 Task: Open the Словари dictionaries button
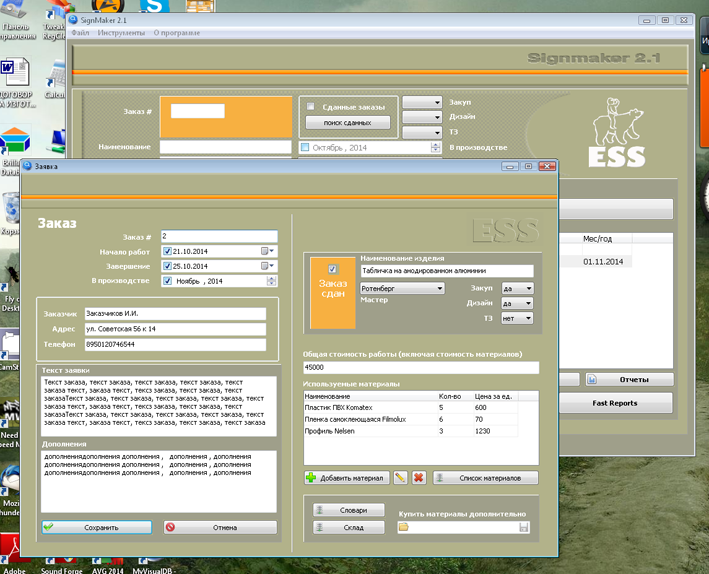[348, 510]
